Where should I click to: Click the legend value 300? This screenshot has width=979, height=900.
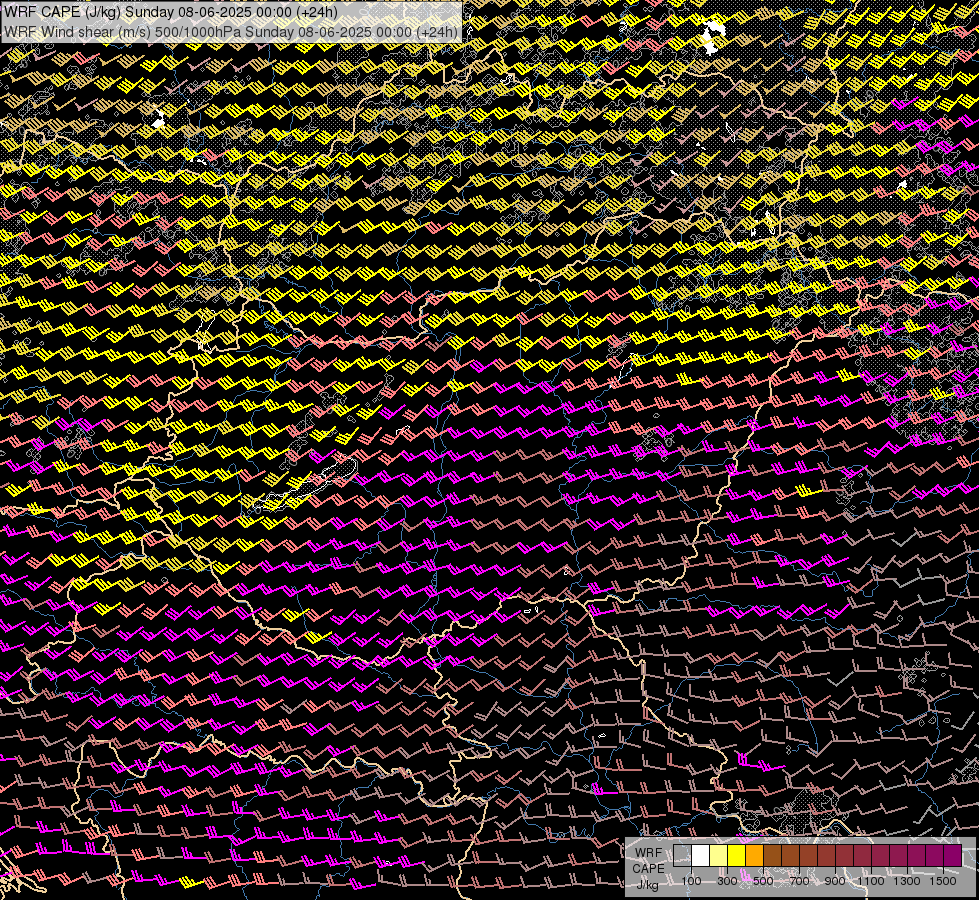727,881
